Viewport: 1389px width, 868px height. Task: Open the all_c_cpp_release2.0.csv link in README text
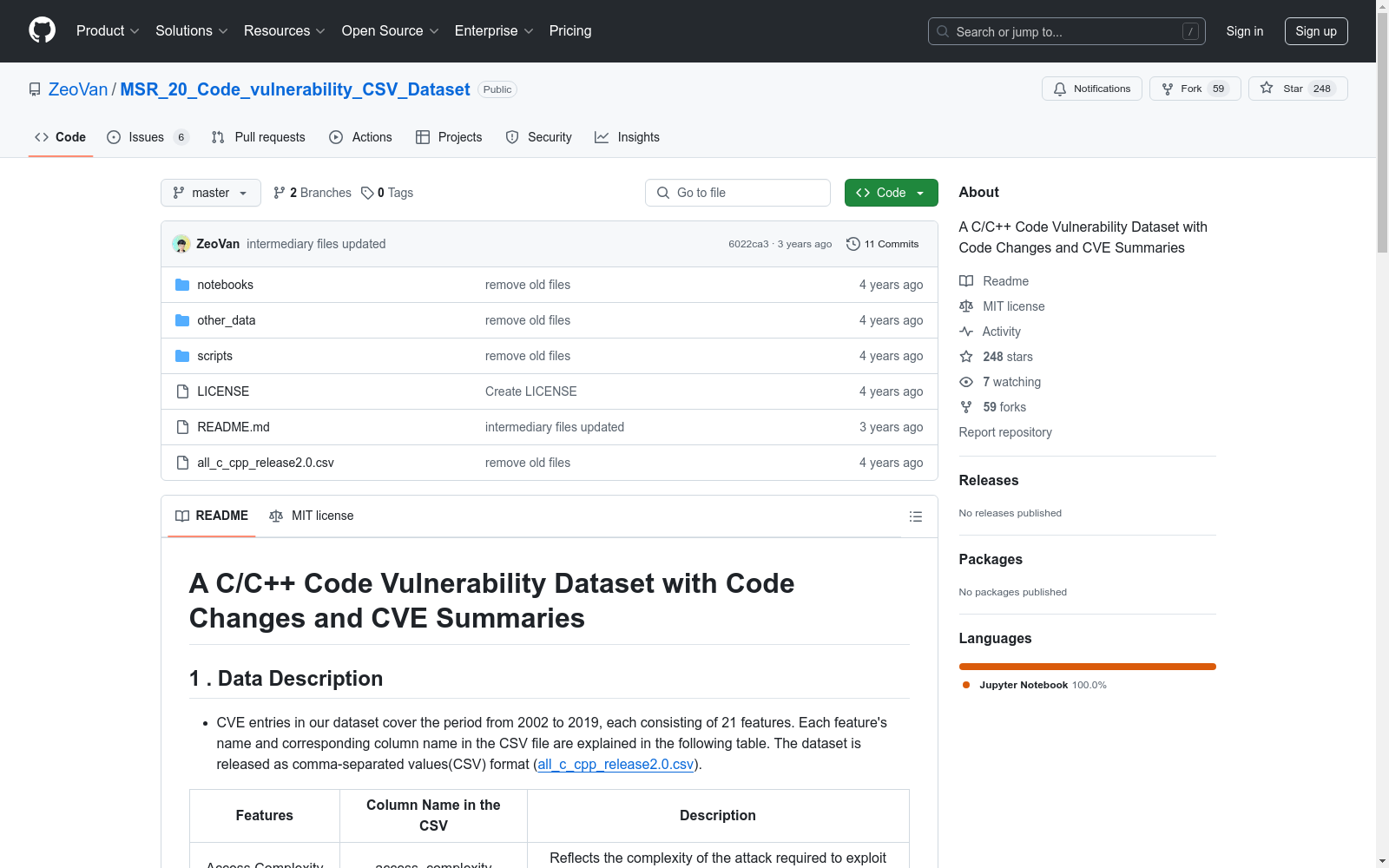click(x=616, y=764)
